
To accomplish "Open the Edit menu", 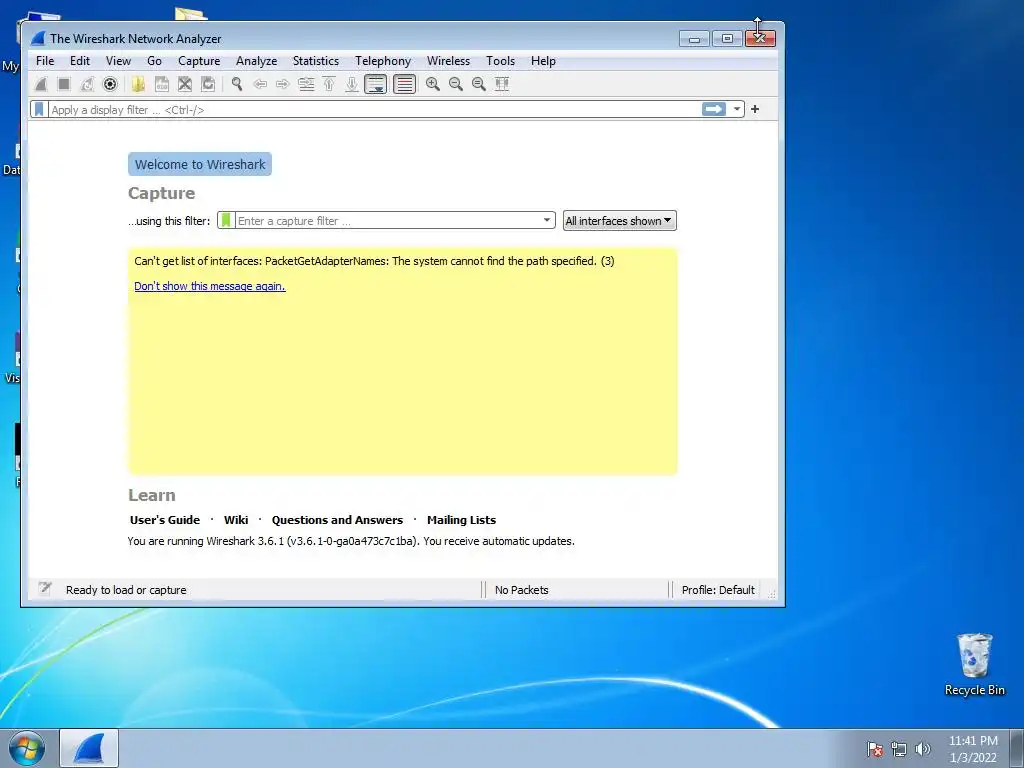I will pyautogui.click(x=80, y=61).
